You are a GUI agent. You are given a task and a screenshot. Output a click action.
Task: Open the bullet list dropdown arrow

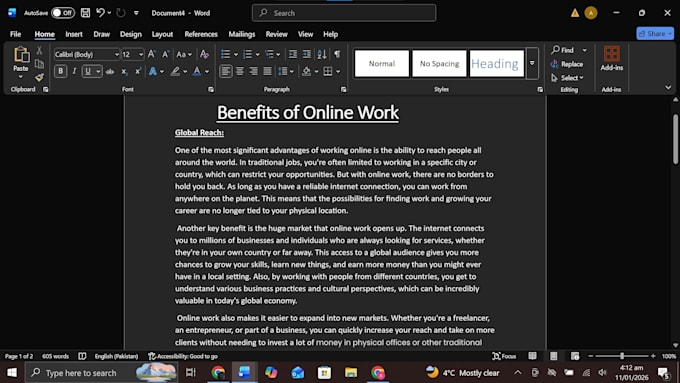pyautogui.click(x=236, y=55)
